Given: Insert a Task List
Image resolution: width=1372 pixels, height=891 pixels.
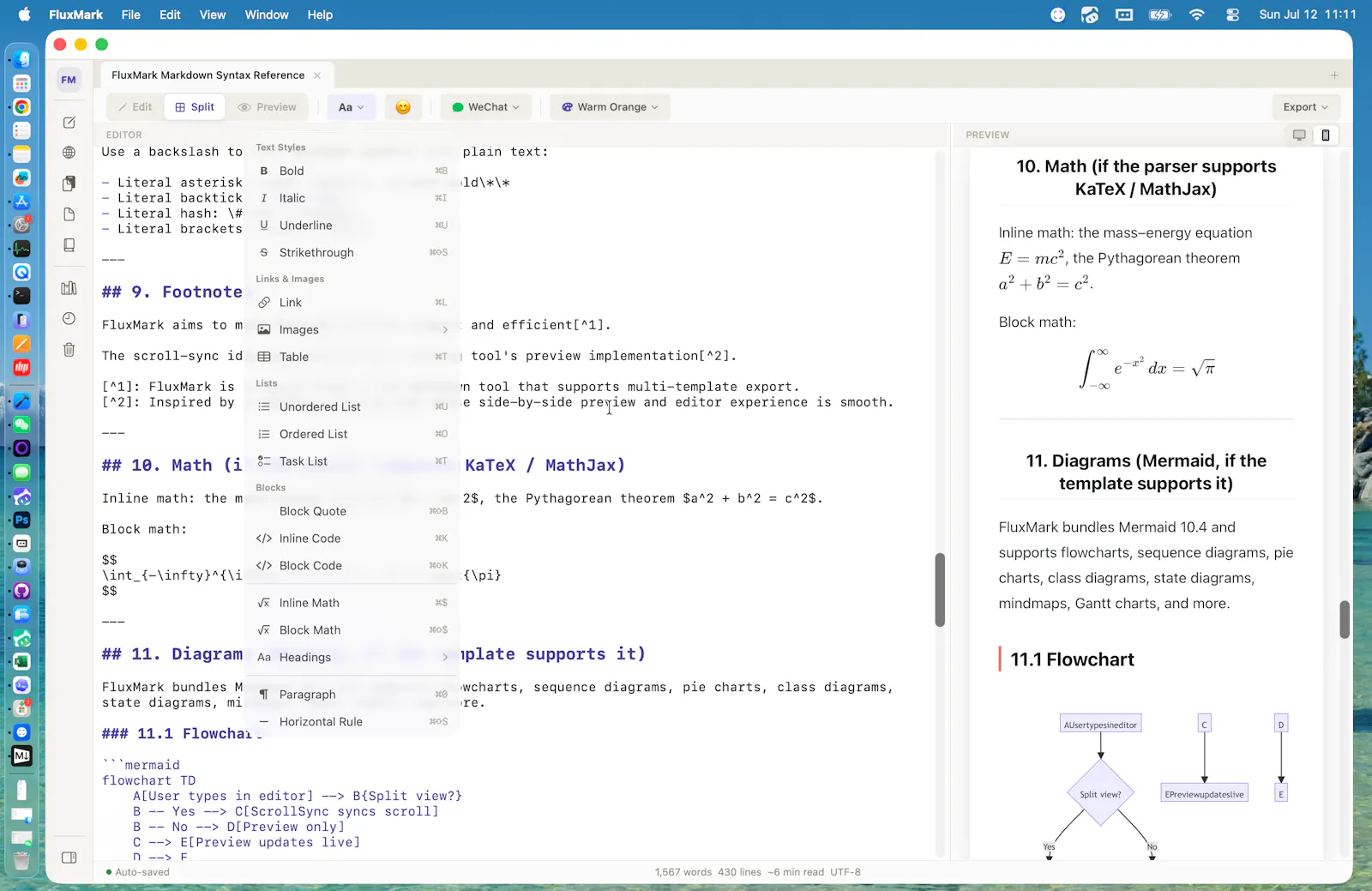Looking at the screenshot, I should (352, 461).
